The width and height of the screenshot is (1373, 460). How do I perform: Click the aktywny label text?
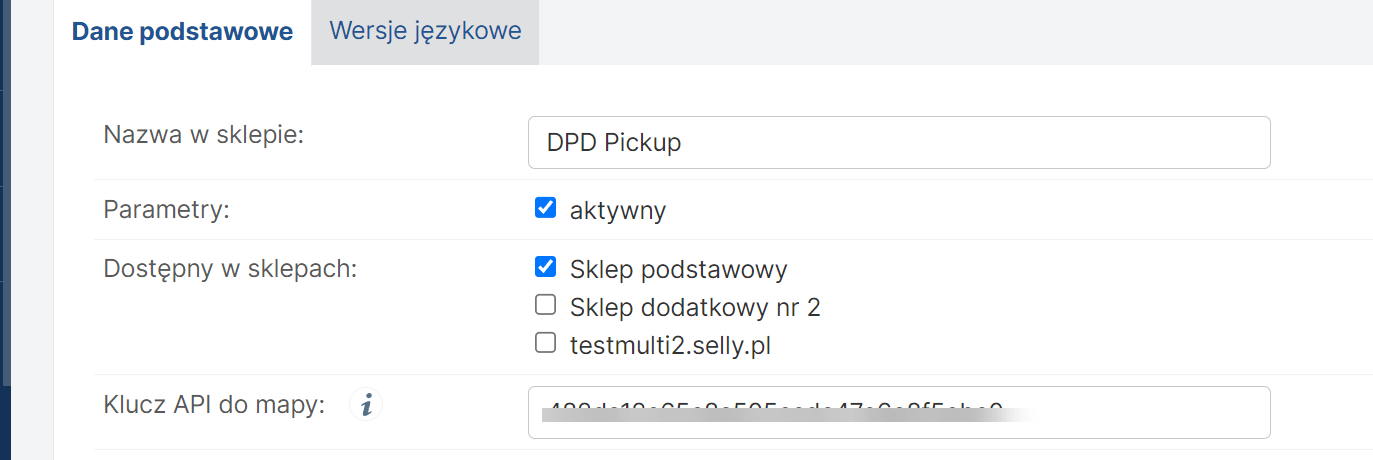(617, 211)
